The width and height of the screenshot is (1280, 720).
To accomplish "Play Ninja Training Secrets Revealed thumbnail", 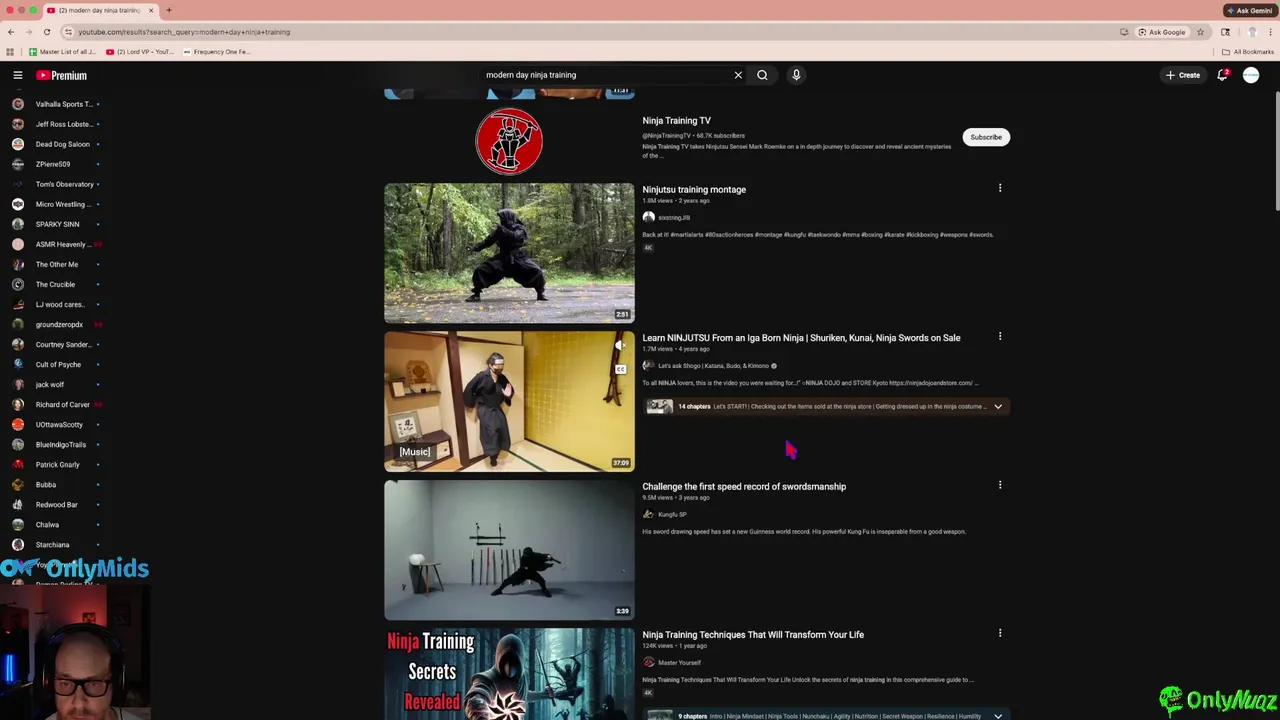I will pyautogui.click(x=509, y=674).
